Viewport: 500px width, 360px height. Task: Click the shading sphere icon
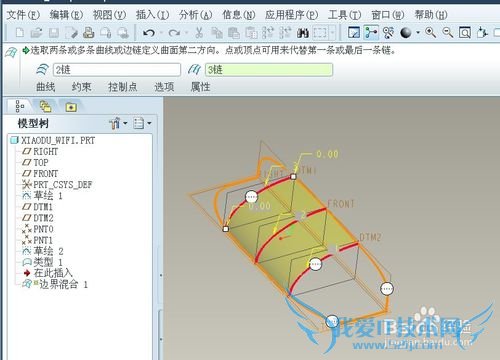(x=406, y=33)
